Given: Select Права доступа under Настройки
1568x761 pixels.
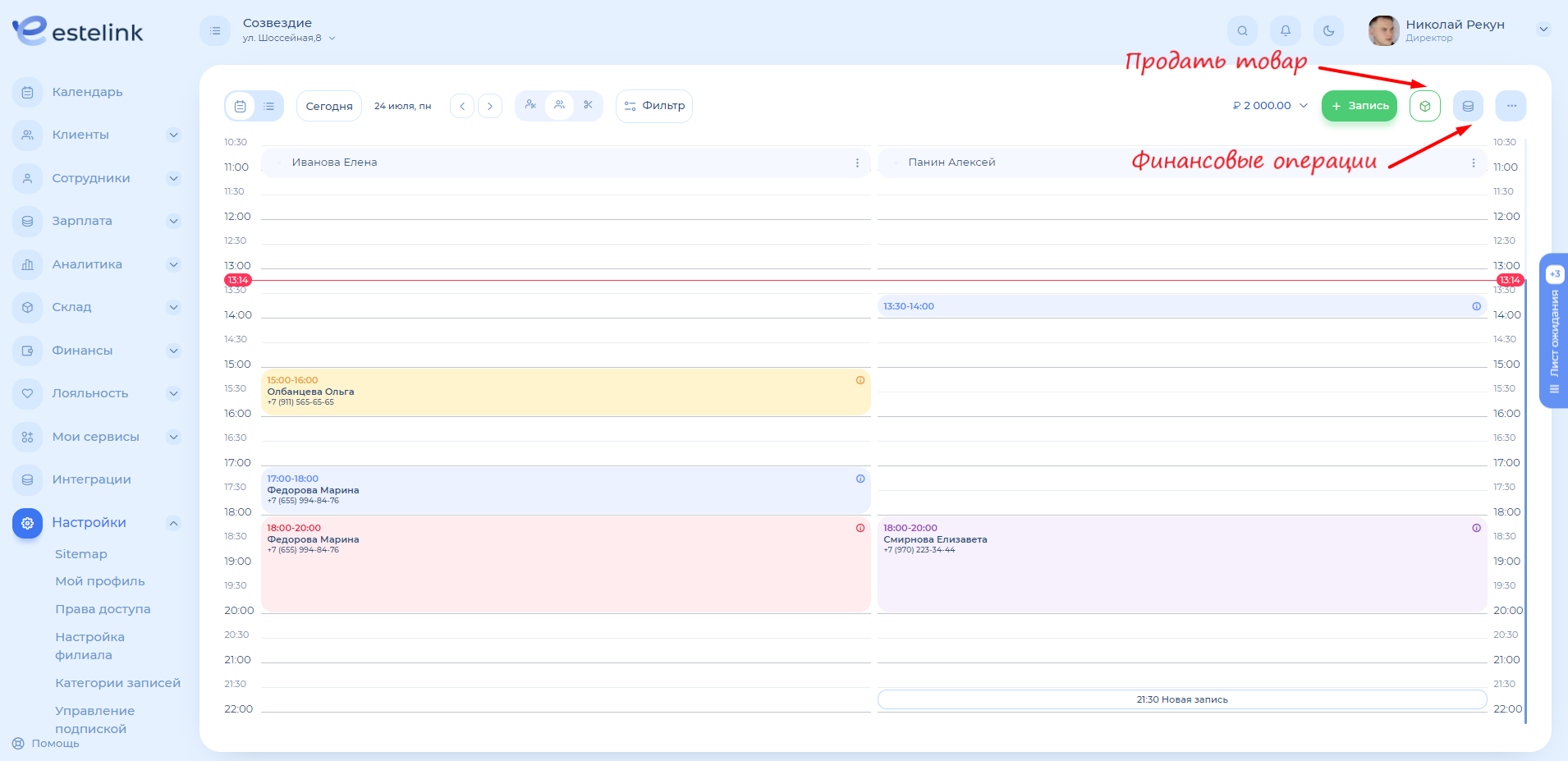Looking at the screenshot, I should pos(103,609).
